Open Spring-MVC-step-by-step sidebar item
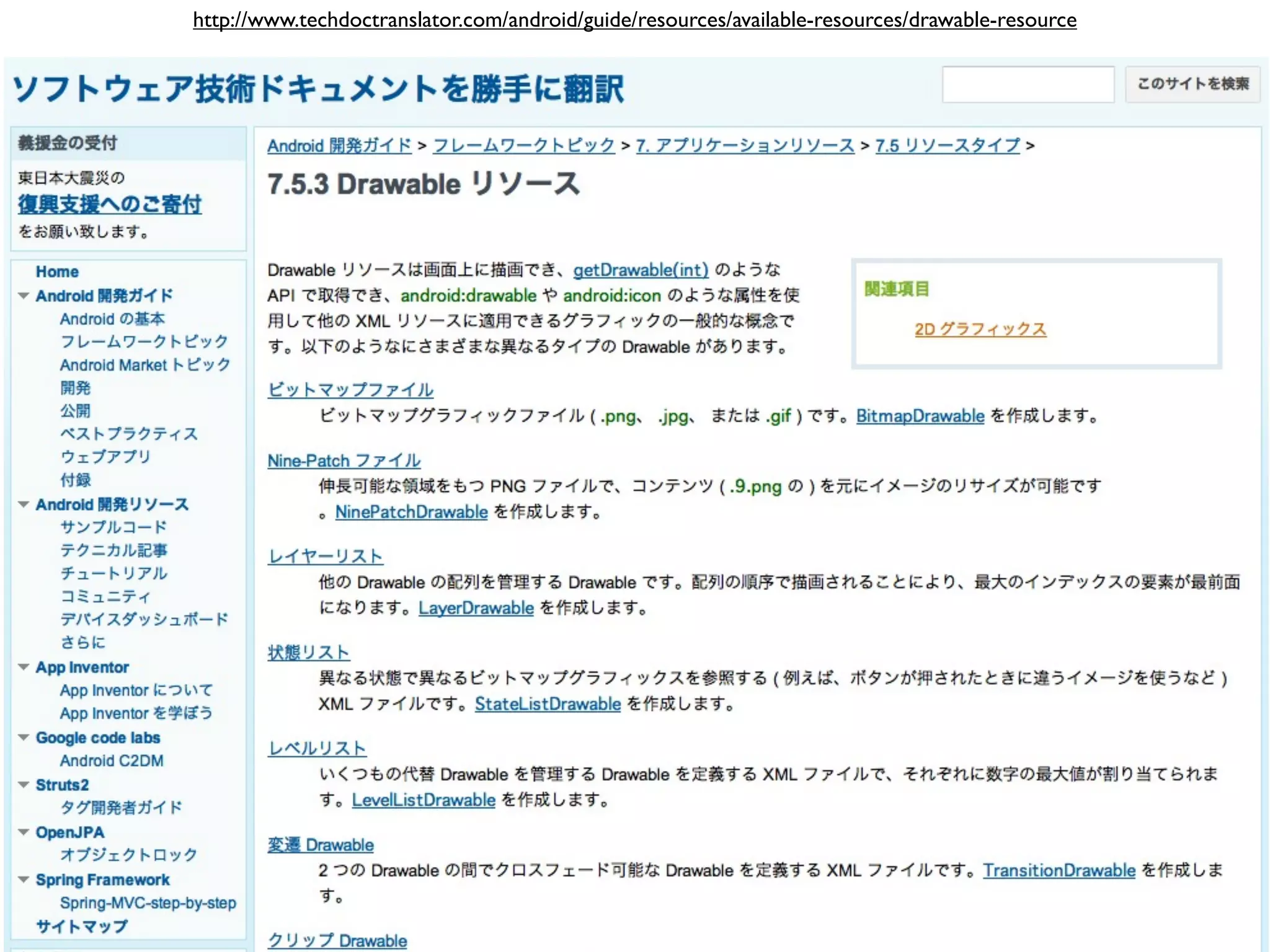This screenshot has width=1270, height=952. (148, 903)
